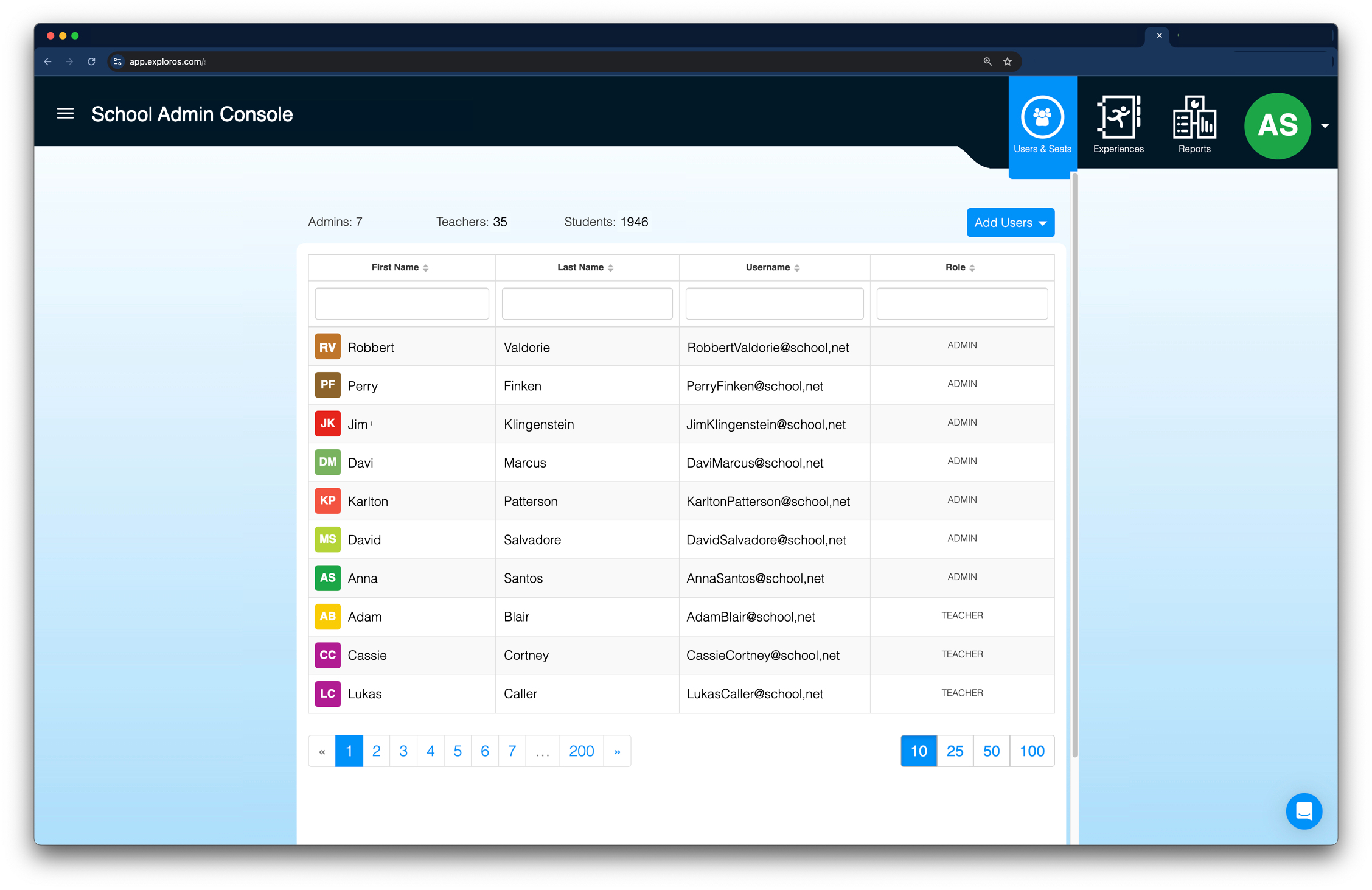This screenshot has width=1372, height=890.
Task: Show 100 rows per page
Action: click(x=1031, y=751)
